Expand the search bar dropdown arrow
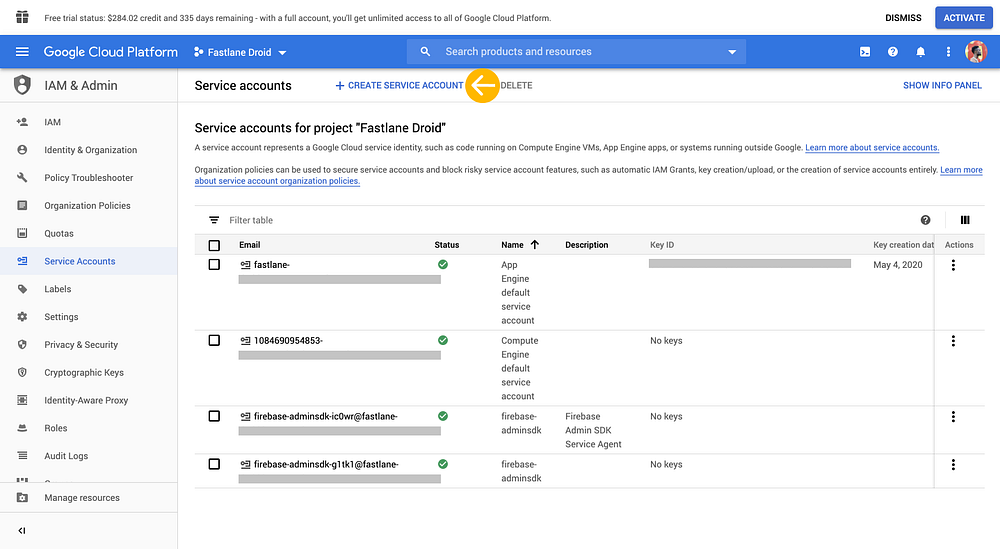1000x549 pixels. coord(732,52)
